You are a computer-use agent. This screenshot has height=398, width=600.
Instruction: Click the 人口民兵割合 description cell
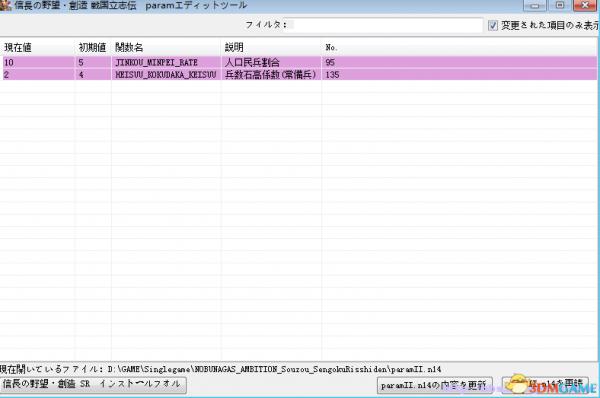pos(271,62)
